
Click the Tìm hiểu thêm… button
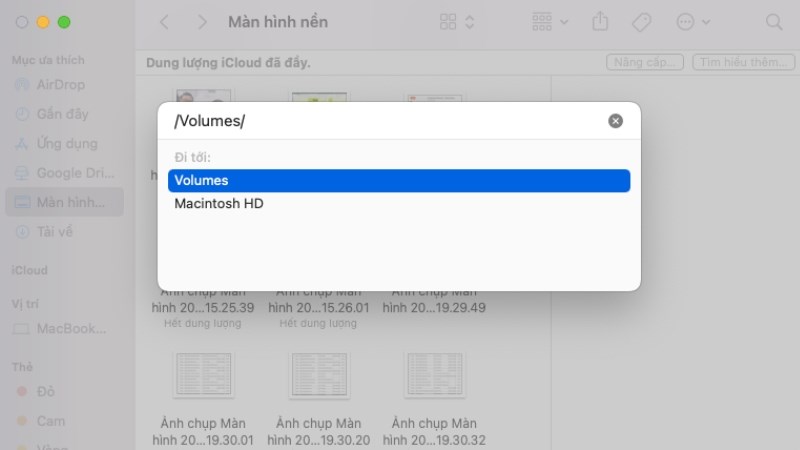pyautogui.click(x=743, y=62)
